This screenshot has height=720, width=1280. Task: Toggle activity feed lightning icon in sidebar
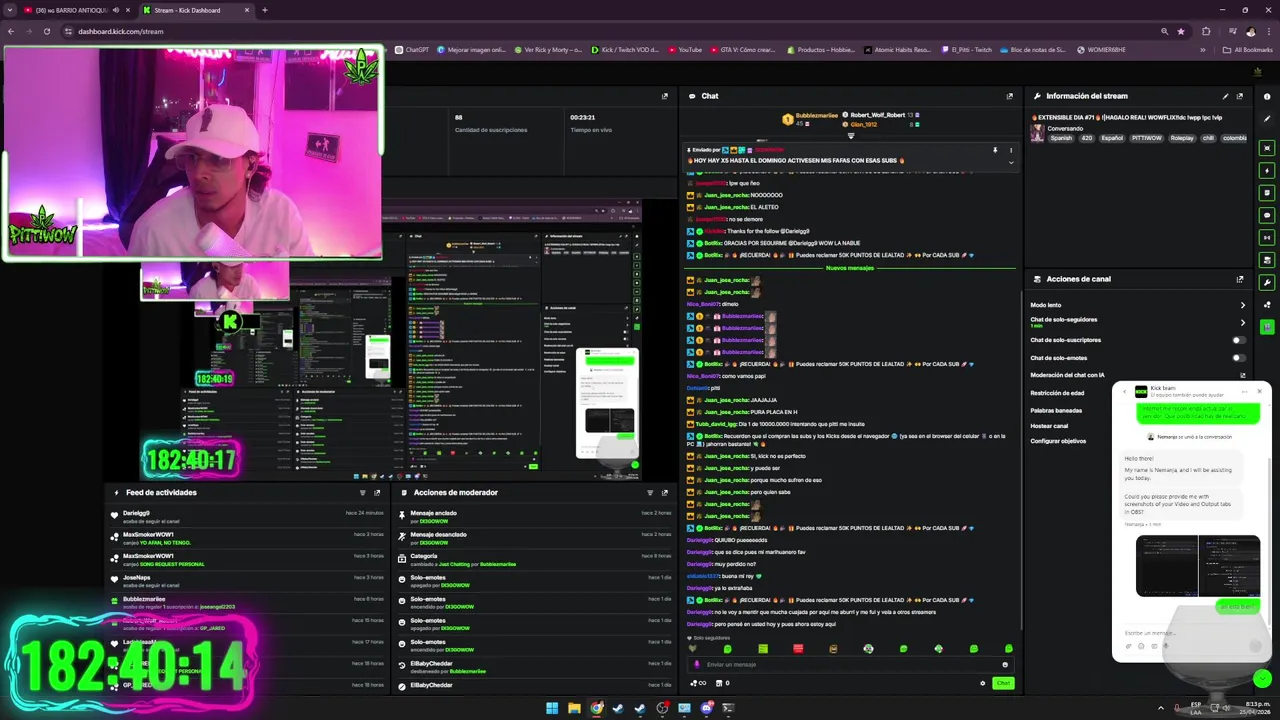(1268, 171)
